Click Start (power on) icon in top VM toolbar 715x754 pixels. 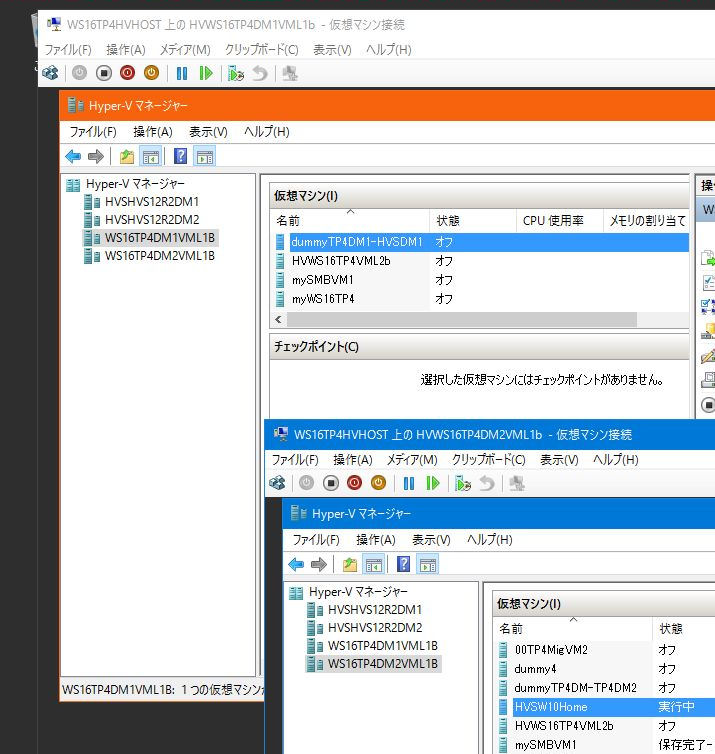[79, 73]
